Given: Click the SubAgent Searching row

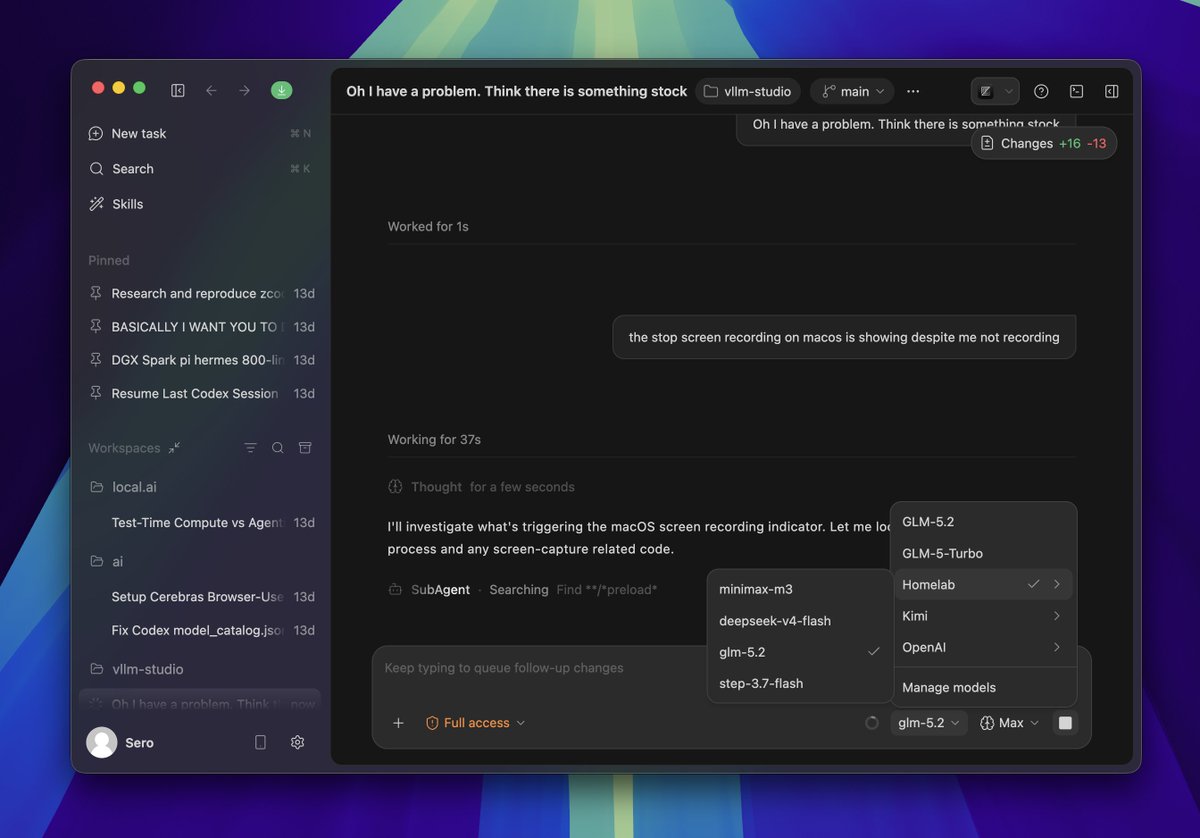Looking at the screenshot, I should click(x=523, y=590).
